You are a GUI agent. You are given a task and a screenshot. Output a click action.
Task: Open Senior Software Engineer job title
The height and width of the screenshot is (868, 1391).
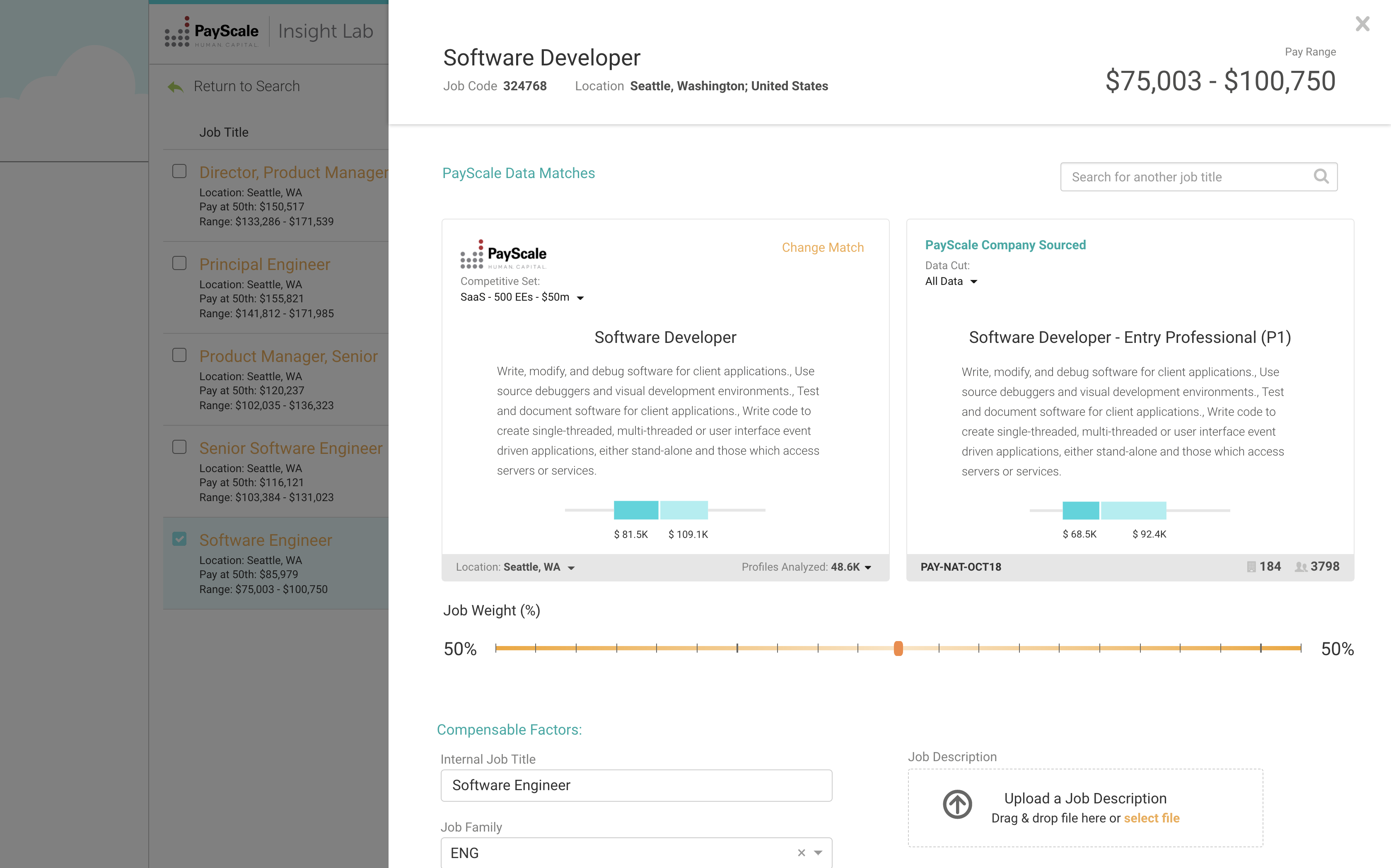pyautogui.click(x=290, y=448)
